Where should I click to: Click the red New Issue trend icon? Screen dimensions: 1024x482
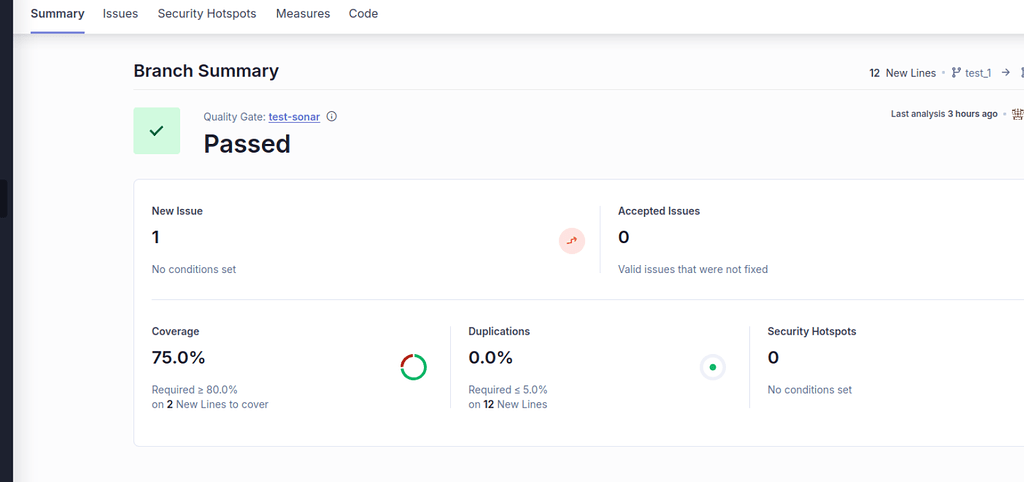click(572, 240)
